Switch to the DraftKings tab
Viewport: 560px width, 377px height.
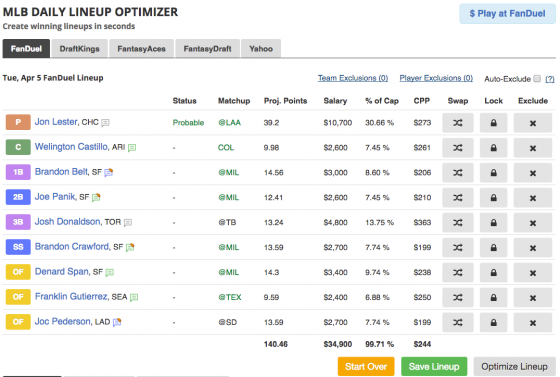click(x=79, y=49)
